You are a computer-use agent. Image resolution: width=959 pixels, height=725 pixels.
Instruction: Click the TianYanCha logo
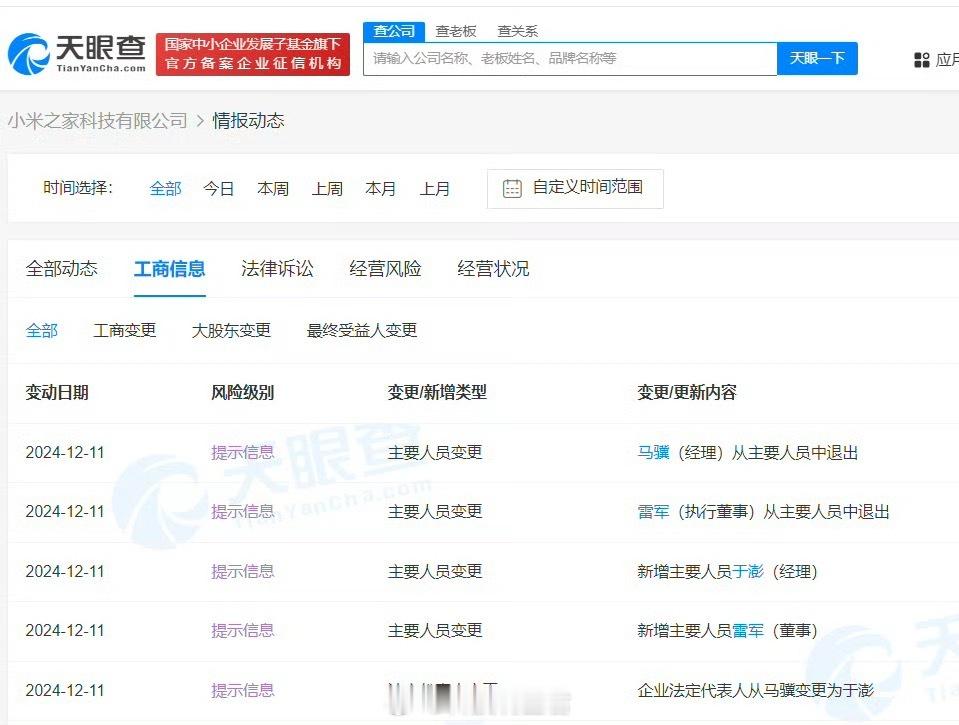77,54
